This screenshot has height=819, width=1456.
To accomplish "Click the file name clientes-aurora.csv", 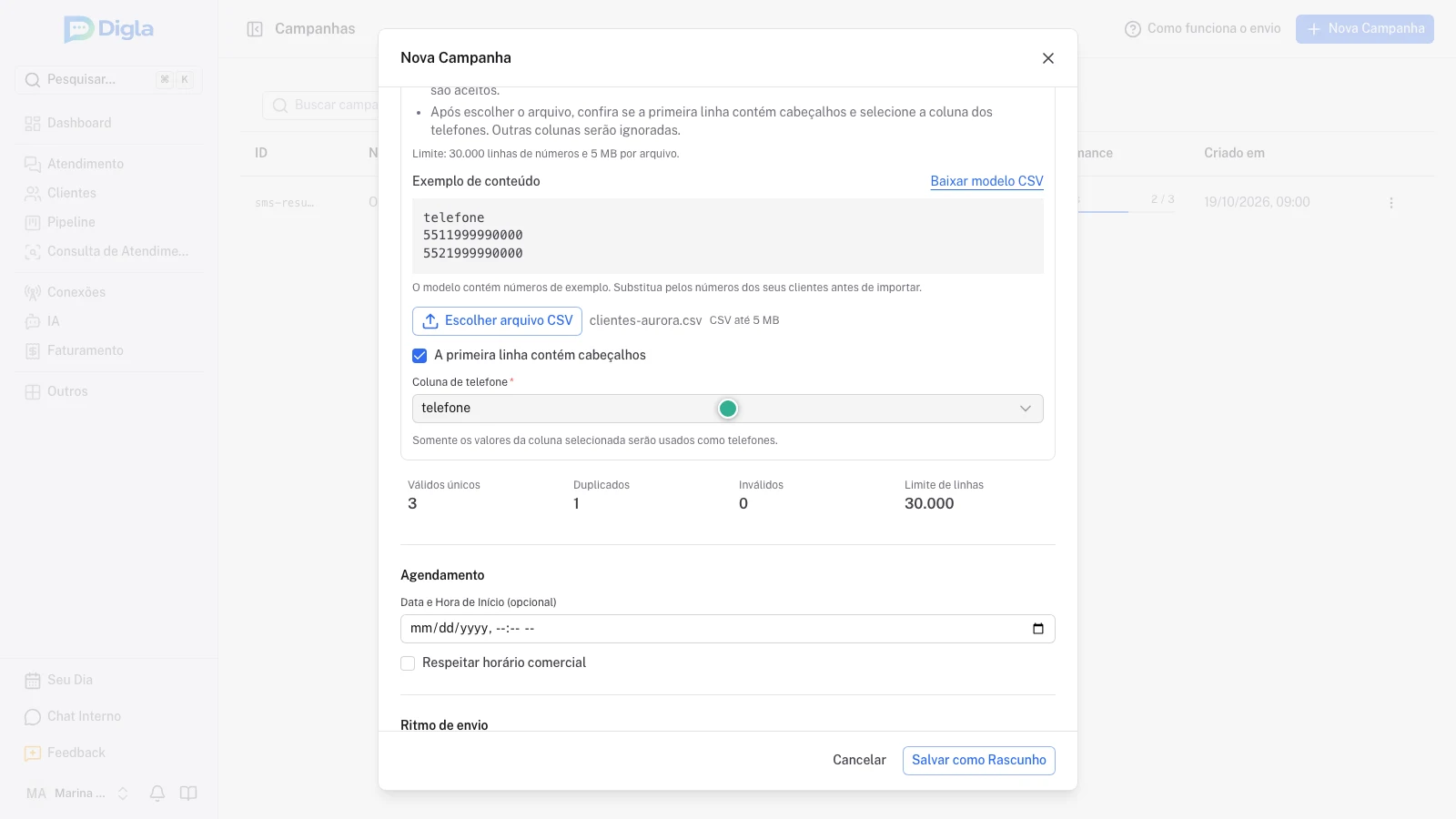I will click(646, 321).
